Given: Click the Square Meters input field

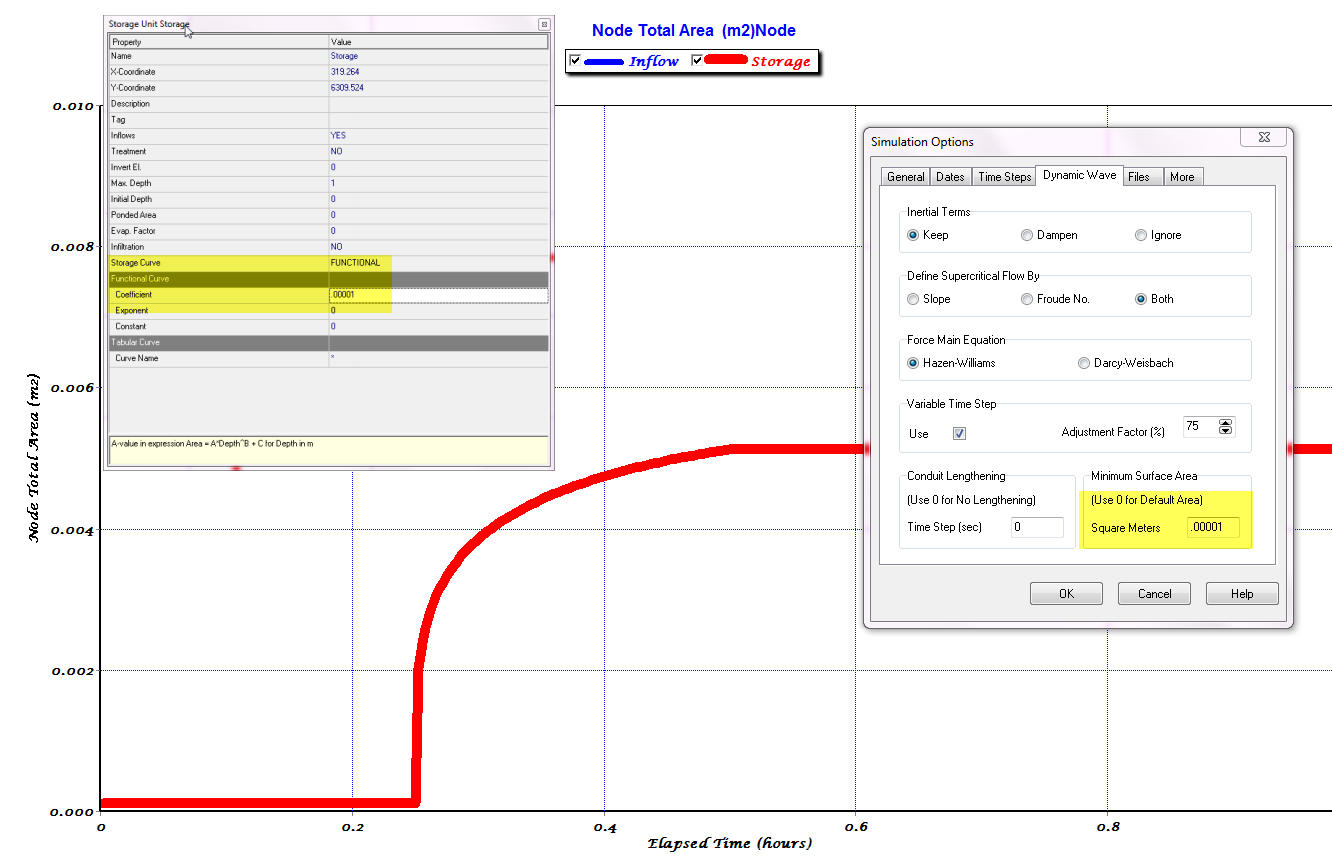Looking at the screenshot, I should [x=1213, y=528].
